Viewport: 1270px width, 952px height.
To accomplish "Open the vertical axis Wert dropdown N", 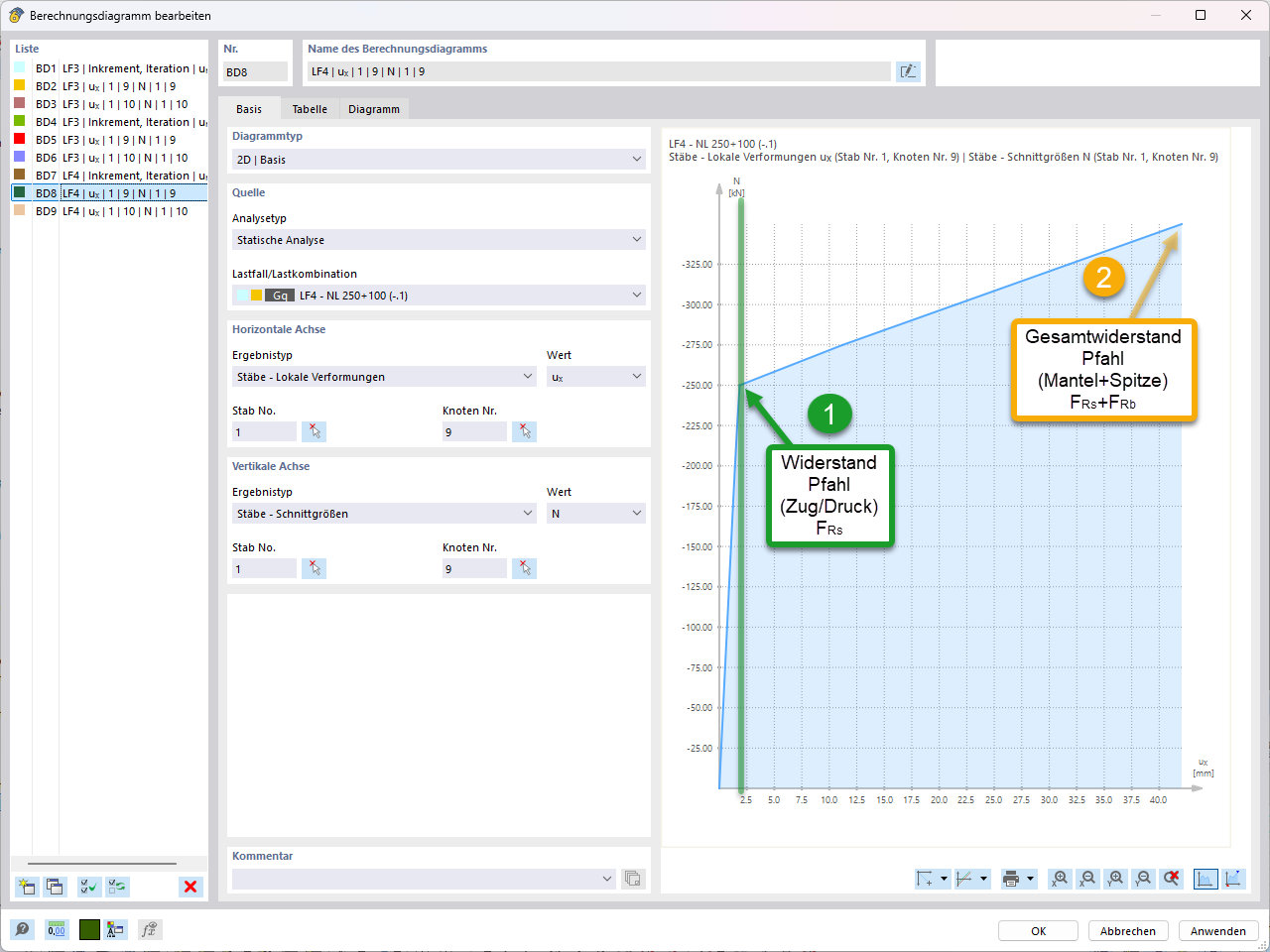I will pos(596,514).
